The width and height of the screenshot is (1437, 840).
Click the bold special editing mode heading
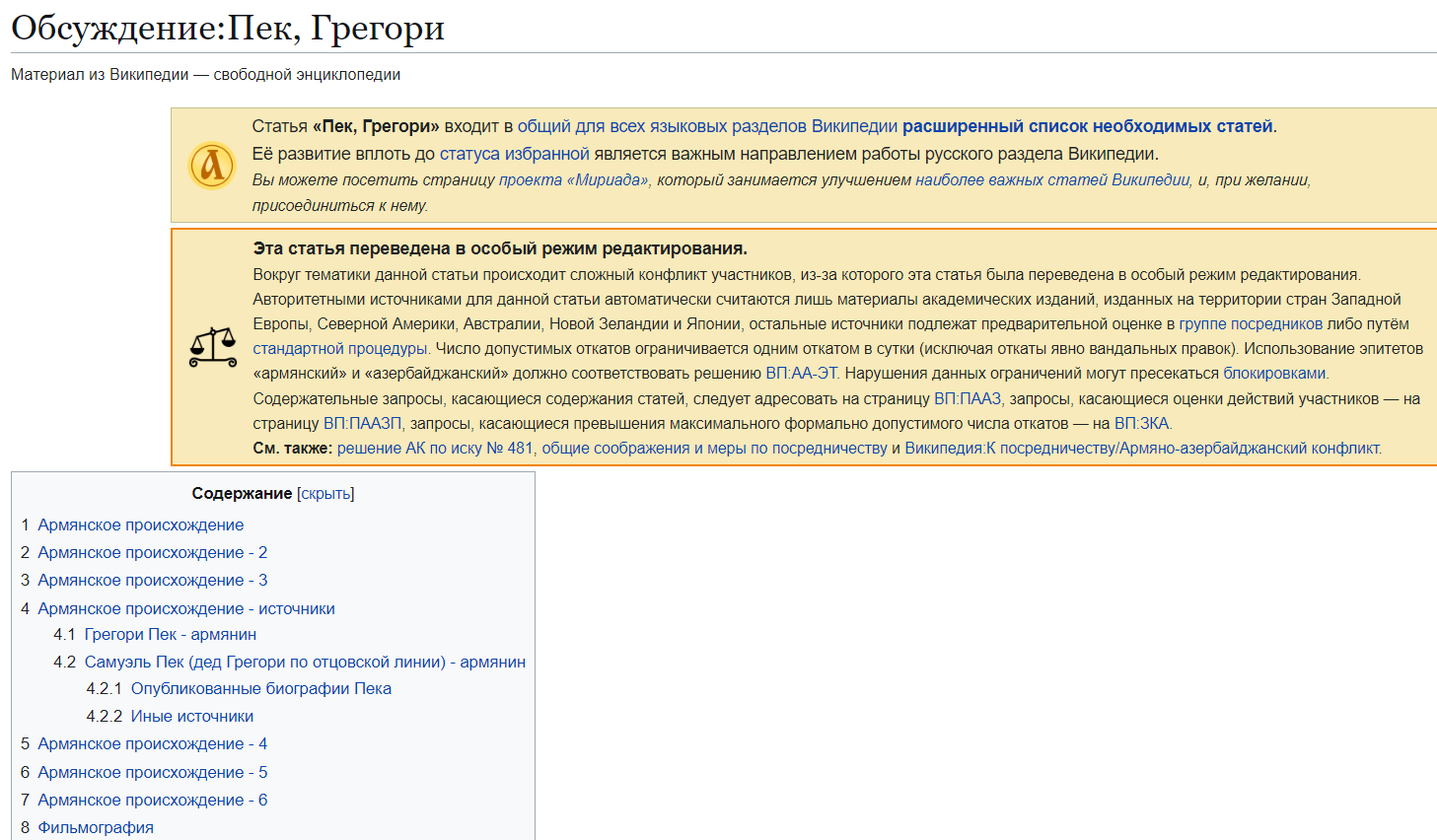tap(500, 248)
